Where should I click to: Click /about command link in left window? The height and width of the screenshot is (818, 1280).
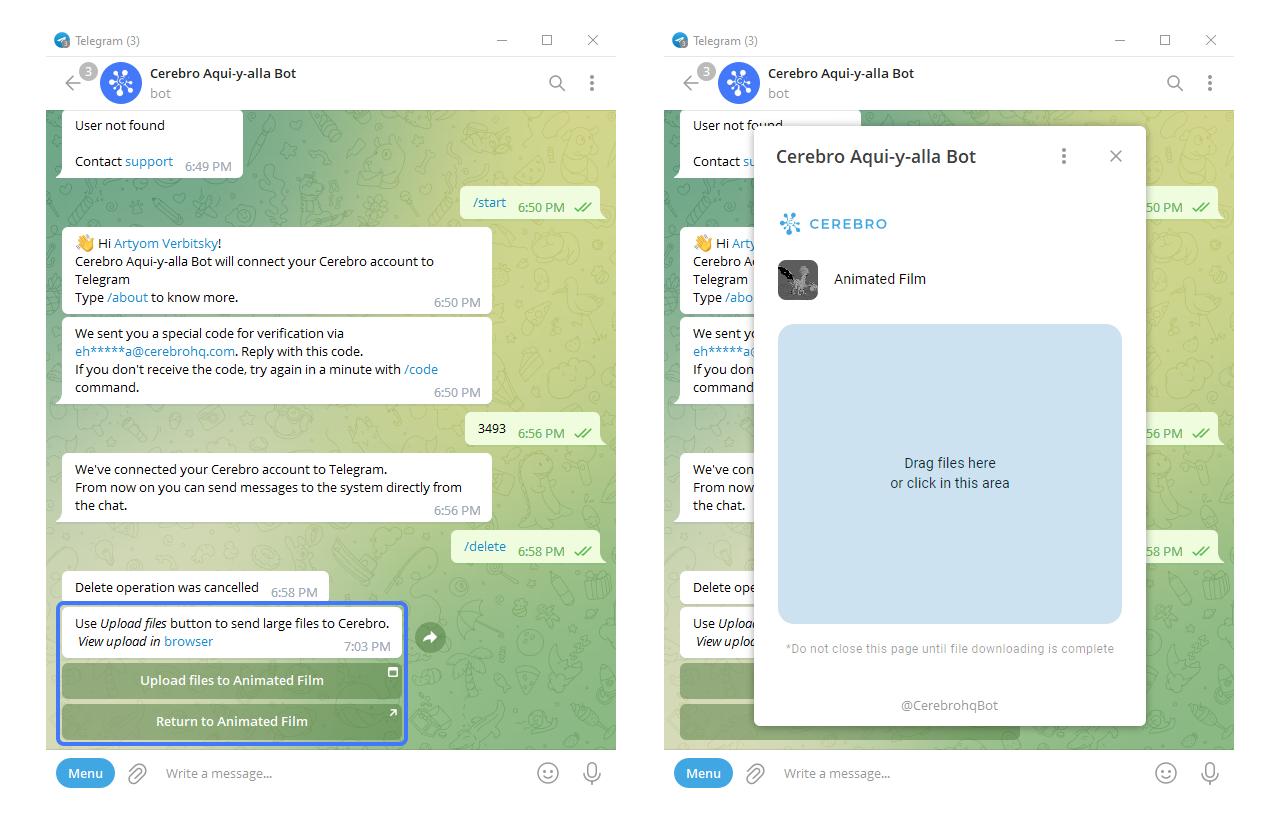pos(127,297)
